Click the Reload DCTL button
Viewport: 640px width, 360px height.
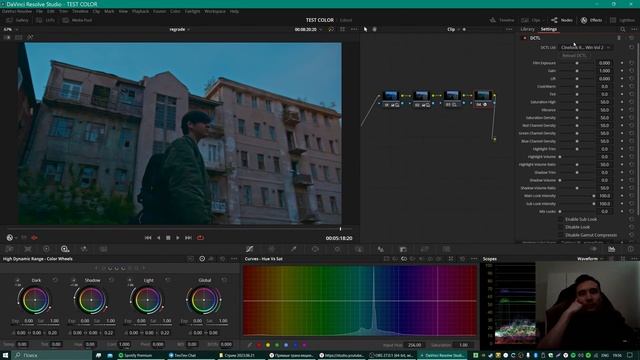click(x=574, y=56)
